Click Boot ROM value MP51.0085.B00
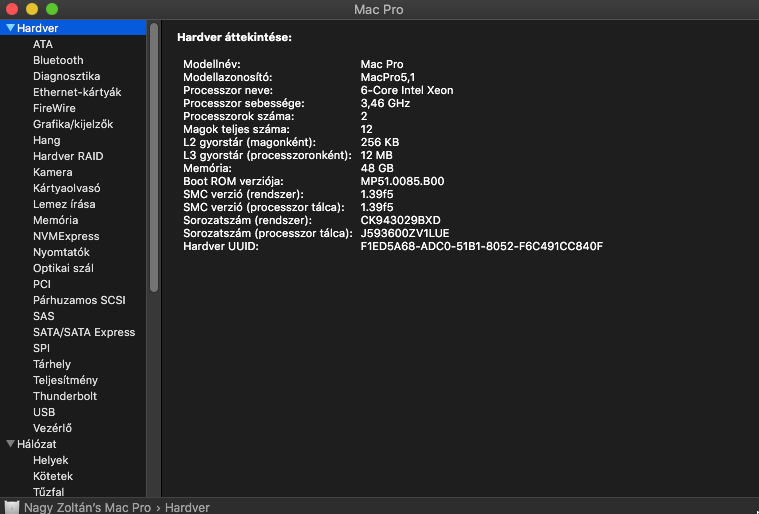759x514 pixels. [402, 181]
